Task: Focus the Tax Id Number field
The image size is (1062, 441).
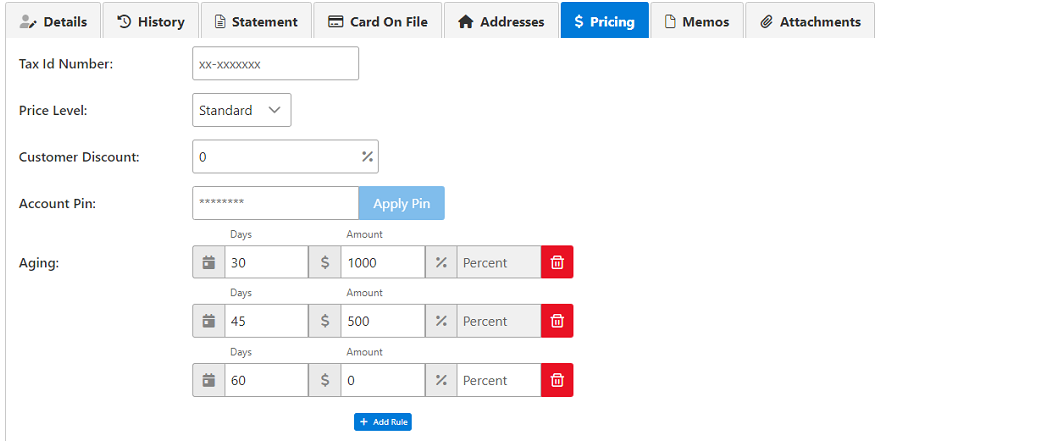Action: [x=275, y=64]
